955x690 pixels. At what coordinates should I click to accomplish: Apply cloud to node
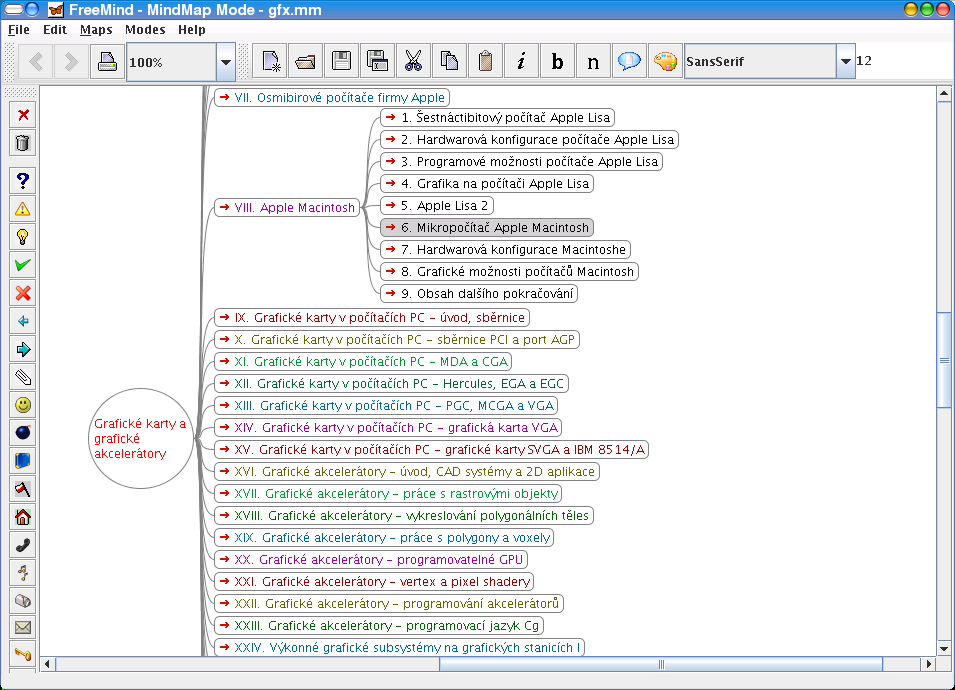[629, 62]
